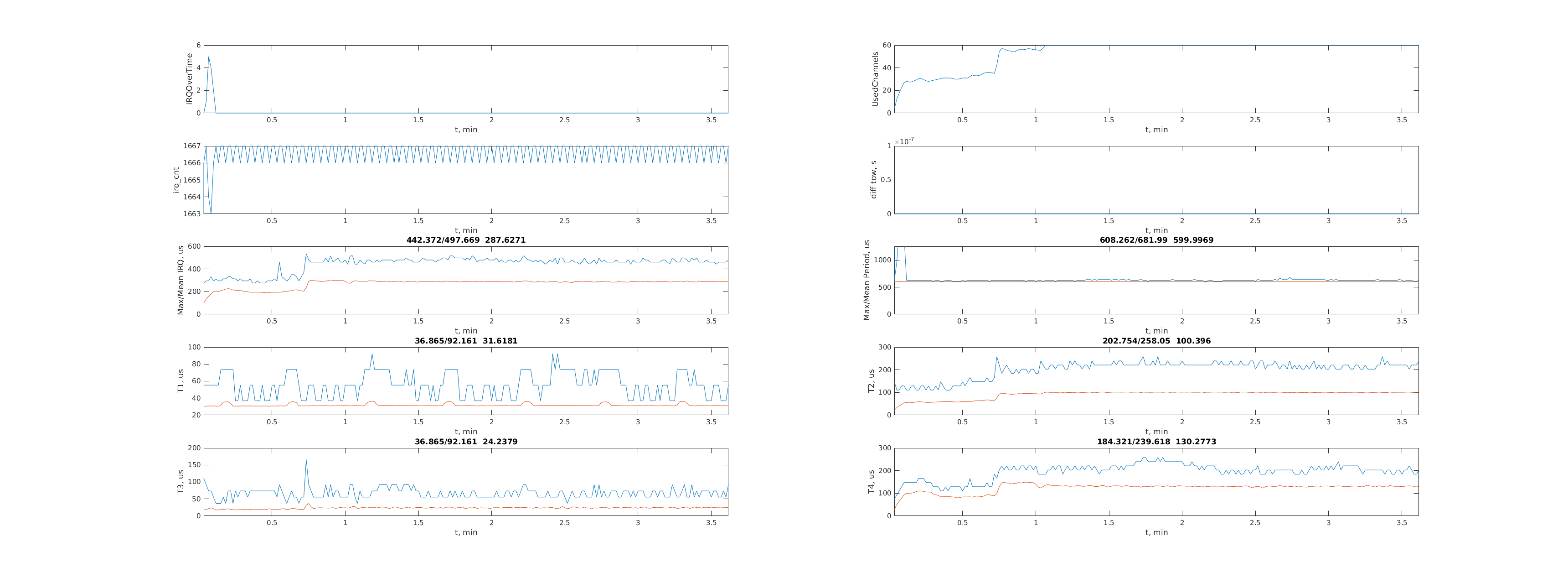Click inside the Max/Mean Period plot area
Image resolution: width=1568 pixels, height=583 pixels.
1156,280
